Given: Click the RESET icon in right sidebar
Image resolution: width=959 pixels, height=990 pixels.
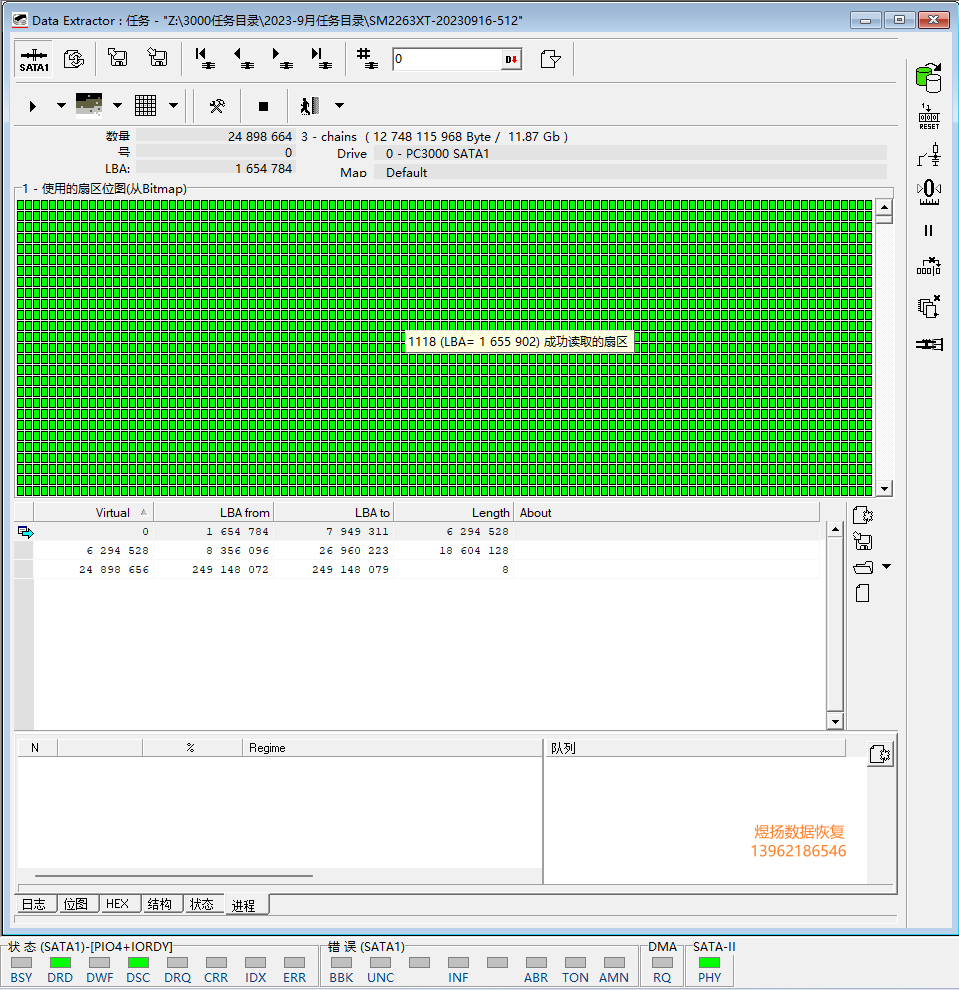Looking at the screenshot, I should tap(929, 117).
